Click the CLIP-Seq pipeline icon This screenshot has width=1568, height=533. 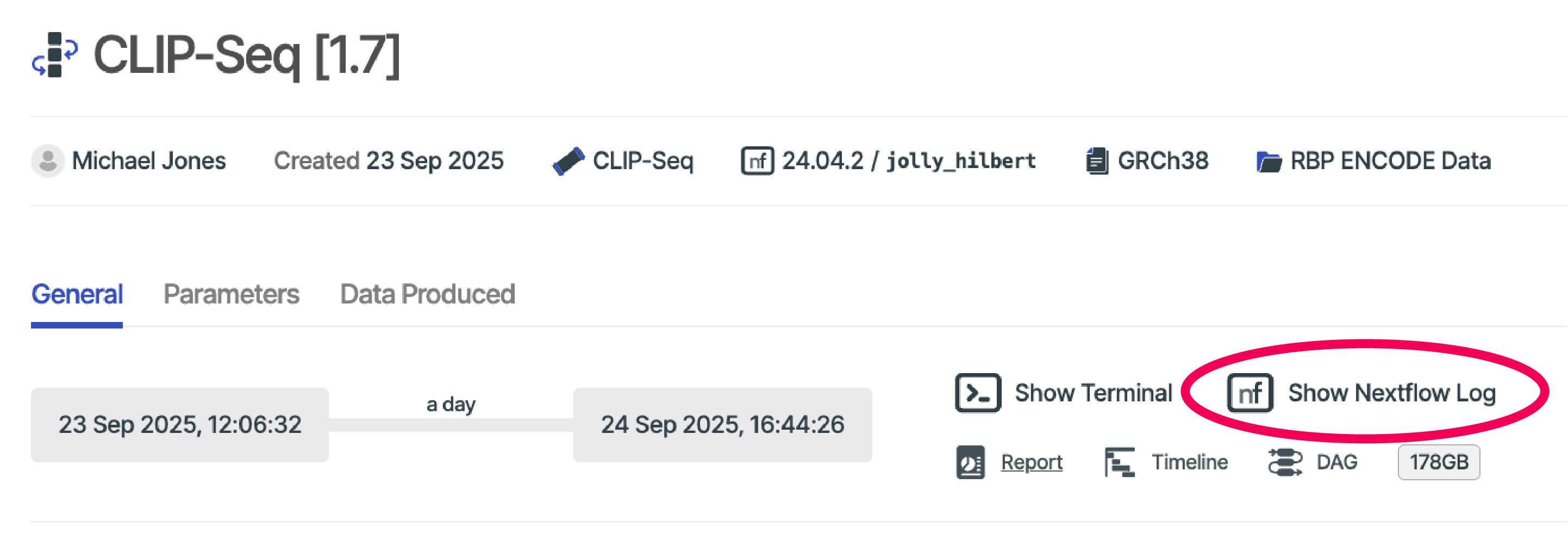pyautogui.click(x=568, y=161)
